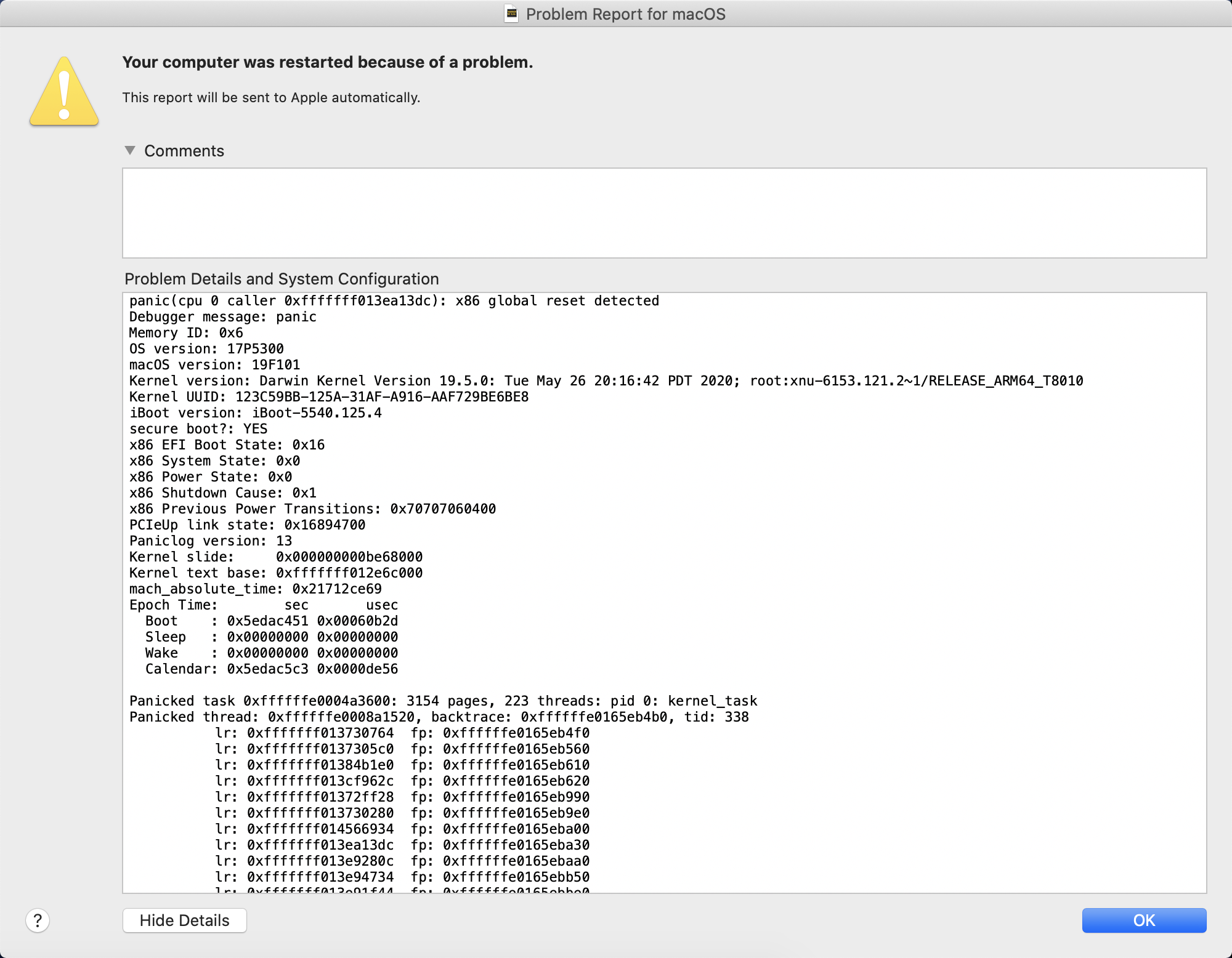Click the 'OS version: 17P5300' line

tap(206, 349)
